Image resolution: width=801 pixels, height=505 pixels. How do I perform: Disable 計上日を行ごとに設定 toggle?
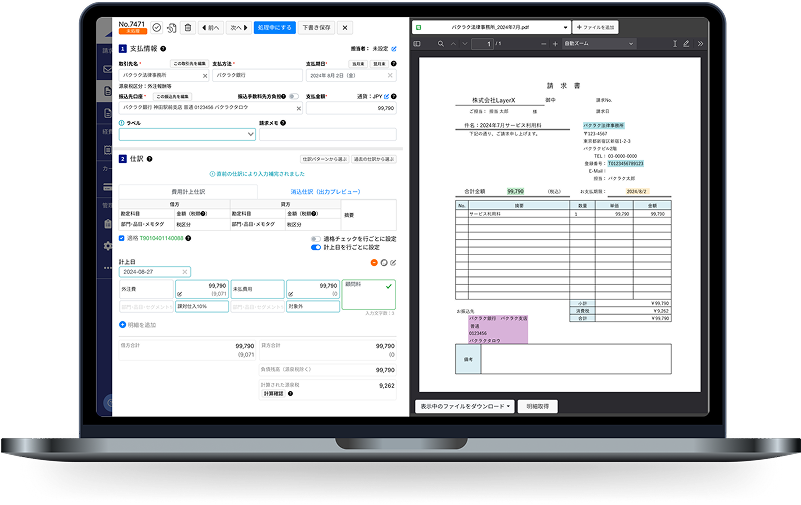316,247
